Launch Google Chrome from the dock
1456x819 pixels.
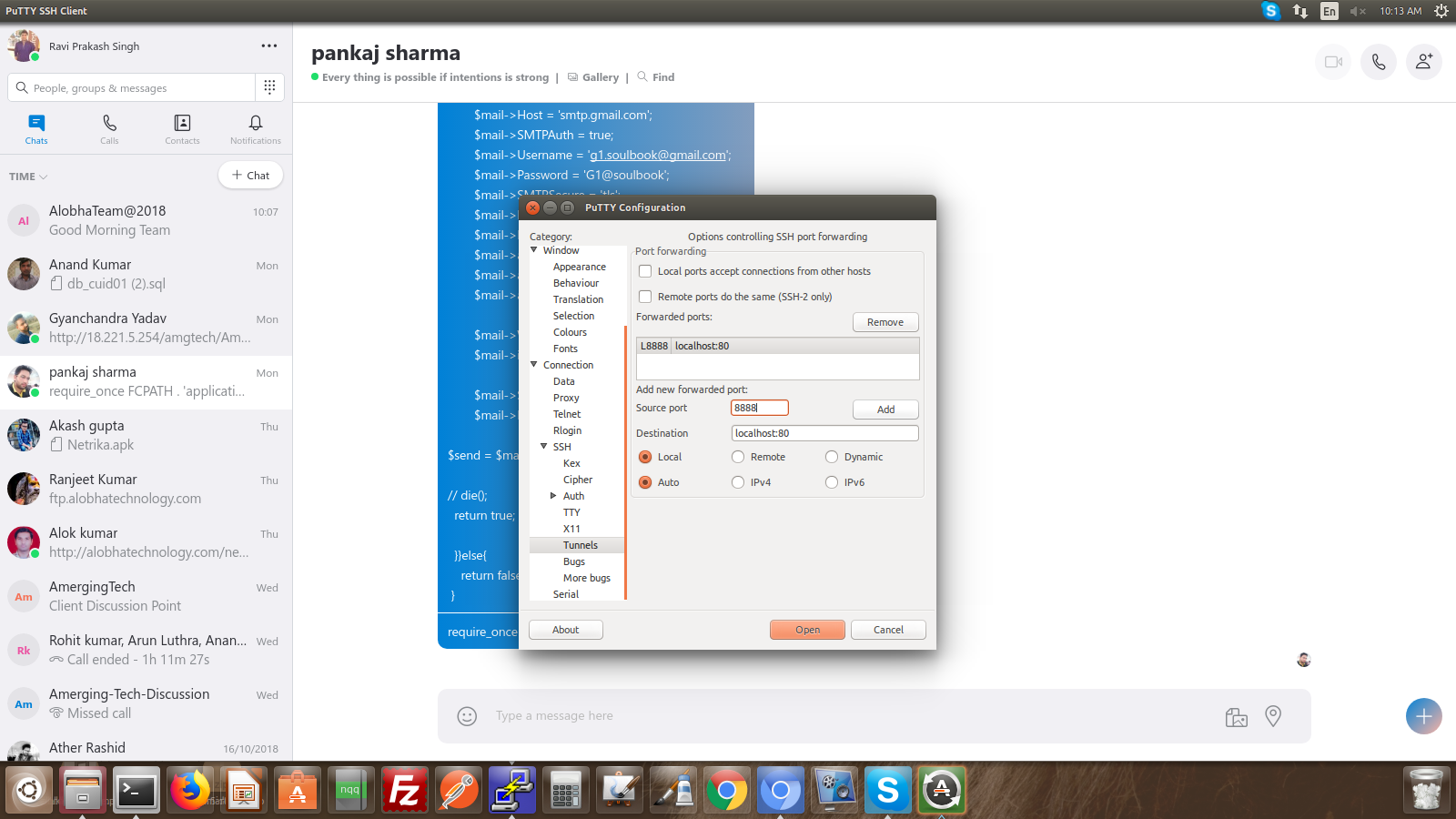click(726, 790)
